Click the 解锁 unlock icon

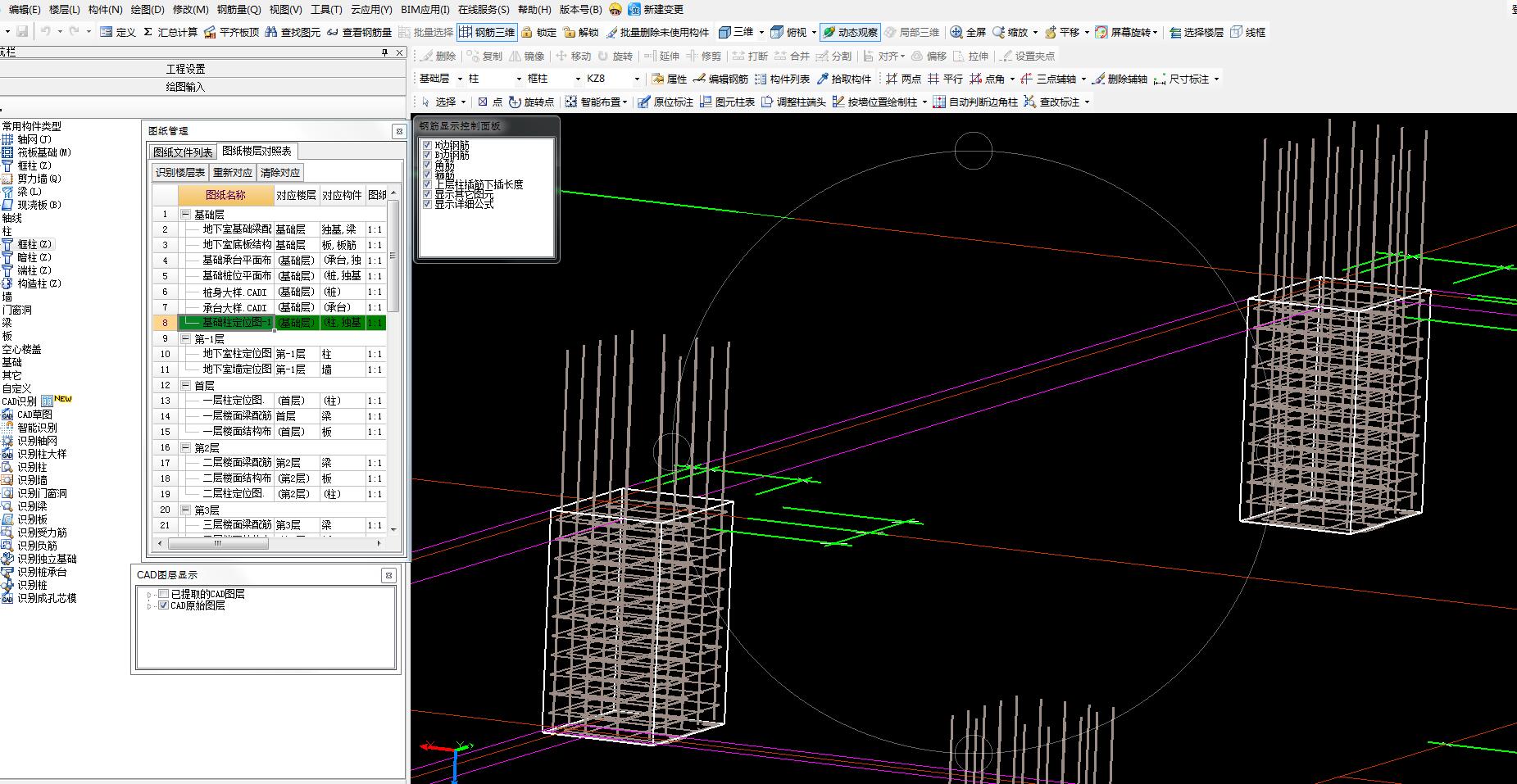click(x=569, y=32)
